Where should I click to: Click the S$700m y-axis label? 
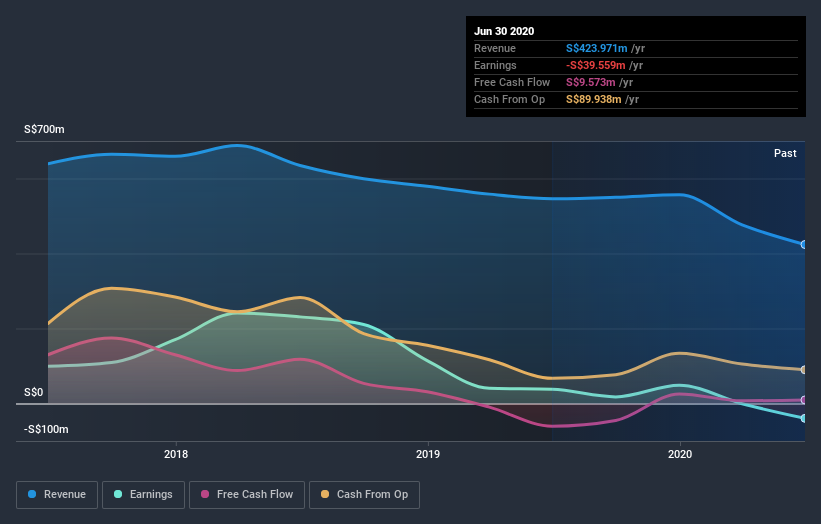point(44,129)
